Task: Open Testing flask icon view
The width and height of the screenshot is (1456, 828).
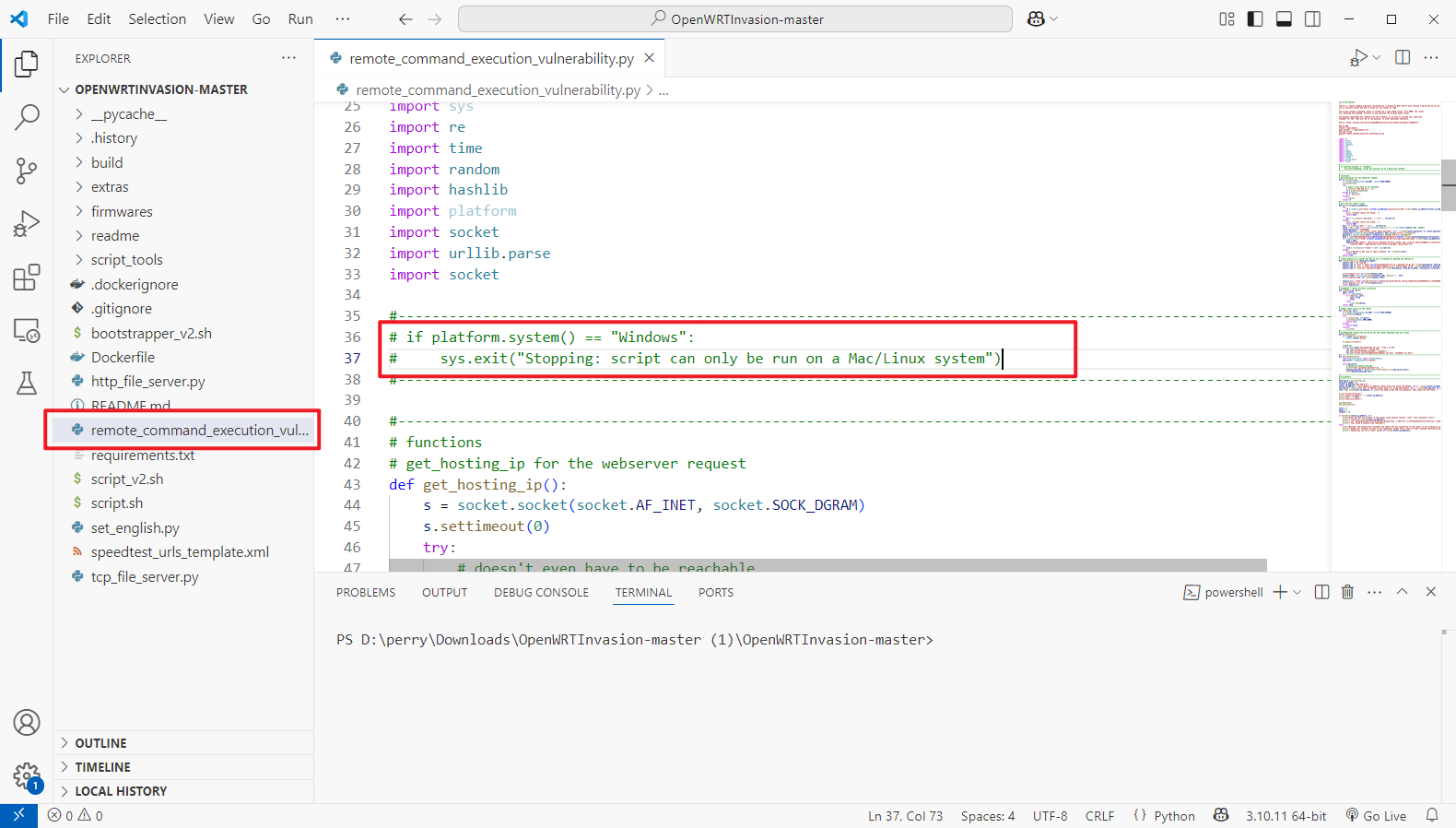Action: coord(27,383)
